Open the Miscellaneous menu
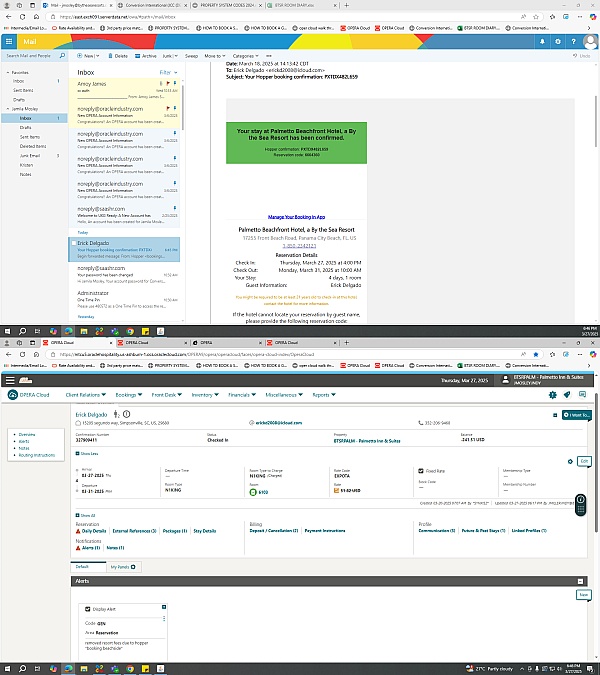The height and width of the screenshot is (675, 600). (x=284, y=395)
